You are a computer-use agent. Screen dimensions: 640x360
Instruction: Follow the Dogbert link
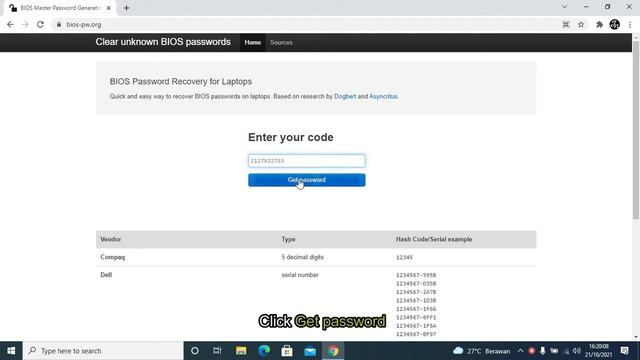pyautogui.click(x=345, y=96)
